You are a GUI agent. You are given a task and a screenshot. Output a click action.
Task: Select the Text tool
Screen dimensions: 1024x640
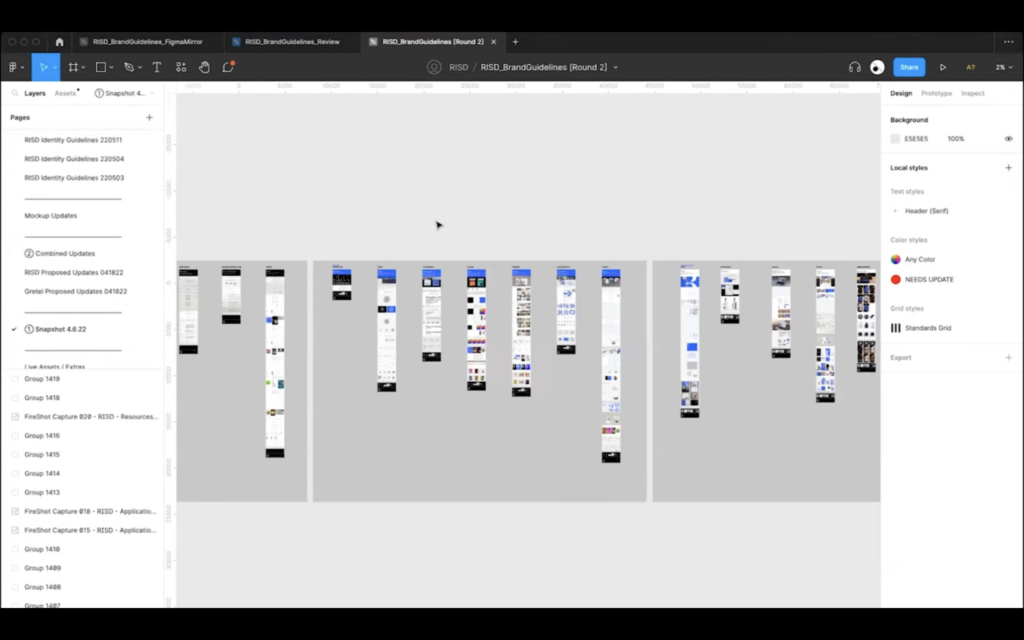point(157,67)
